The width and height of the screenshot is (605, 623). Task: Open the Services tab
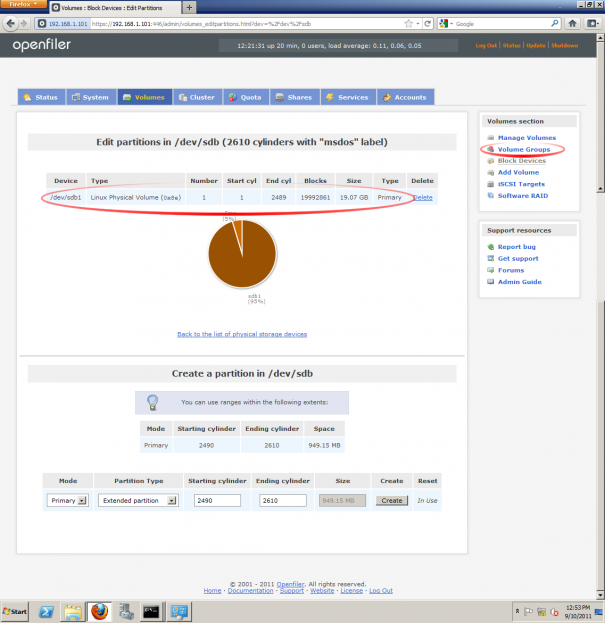click(348, 97)
